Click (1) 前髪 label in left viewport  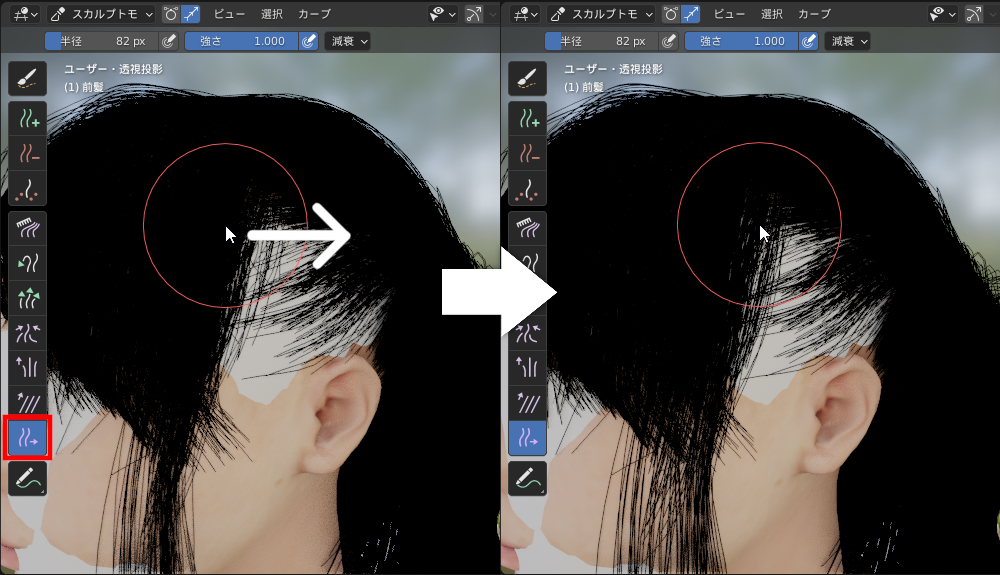[84, 87]
